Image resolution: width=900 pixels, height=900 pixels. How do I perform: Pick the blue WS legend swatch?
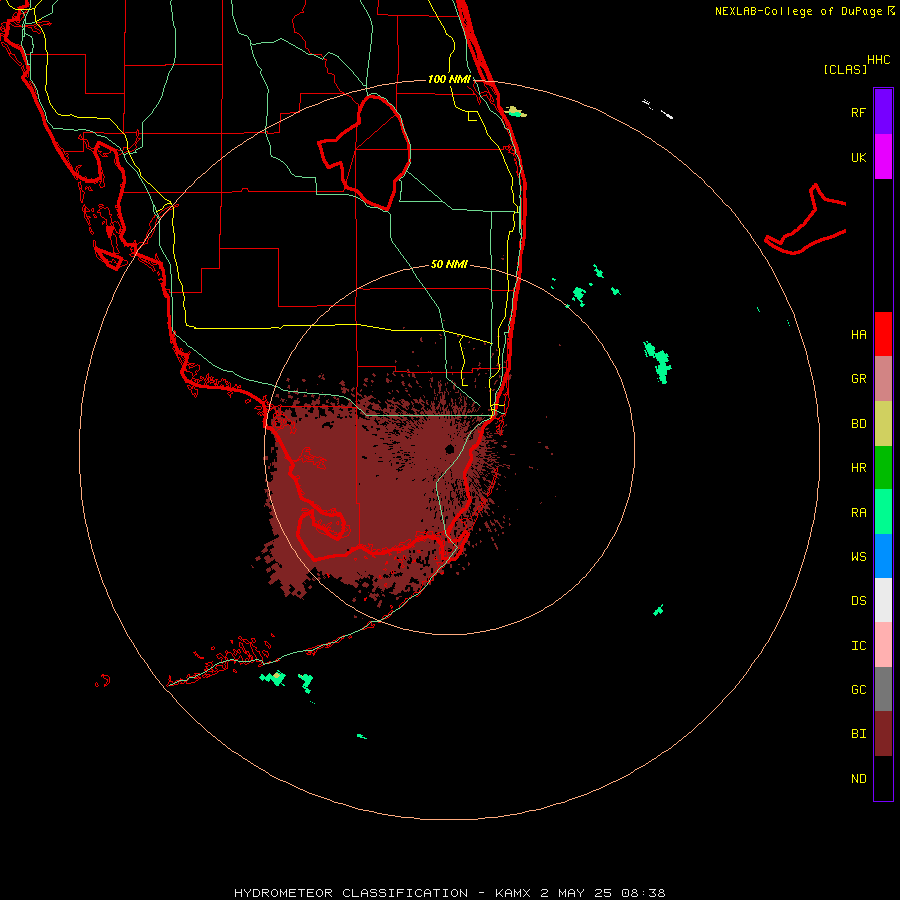pyautogui.click(x=883, y=556)
